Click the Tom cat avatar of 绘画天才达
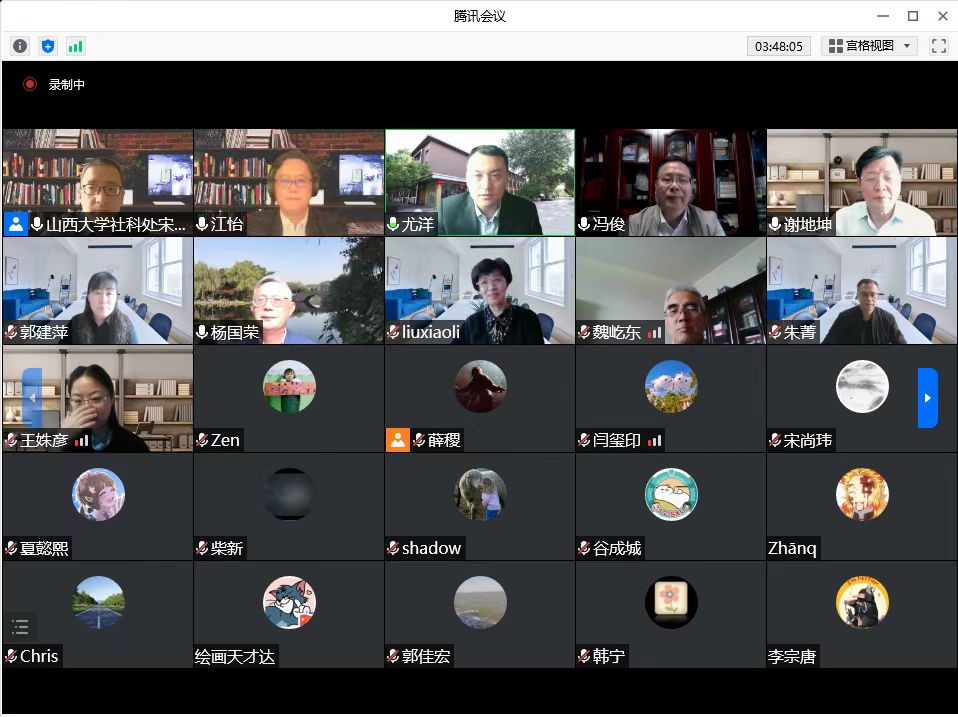The image size is (958, 717). tap(289, 602)
